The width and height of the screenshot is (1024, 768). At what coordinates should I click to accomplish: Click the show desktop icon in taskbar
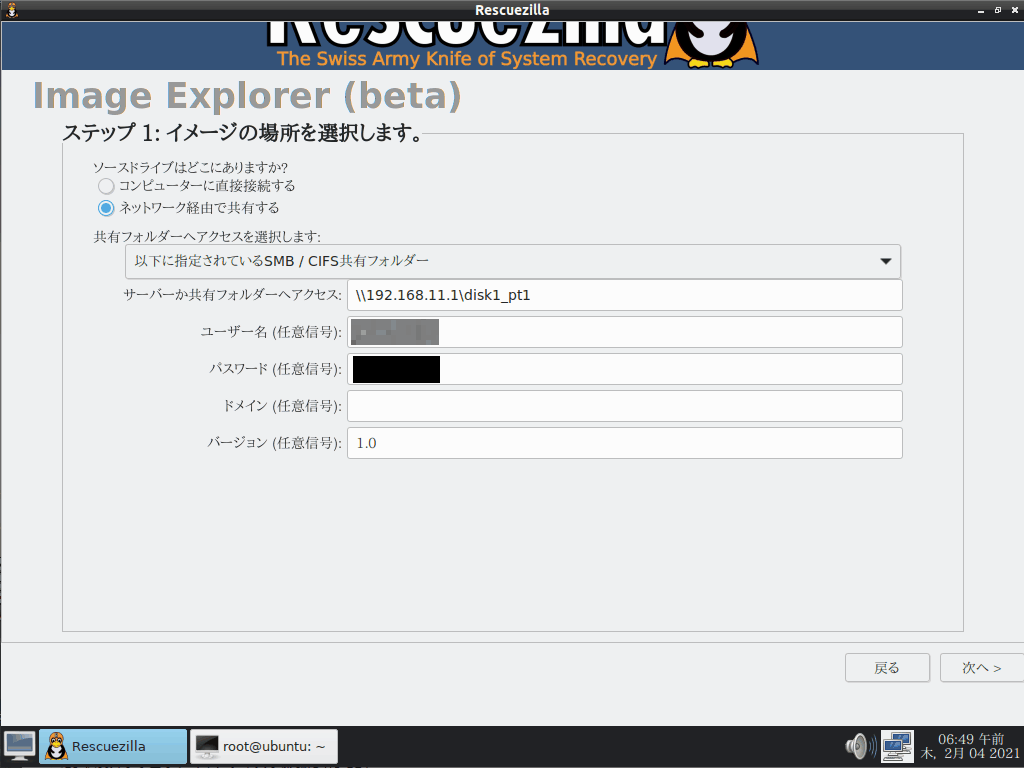20,746
